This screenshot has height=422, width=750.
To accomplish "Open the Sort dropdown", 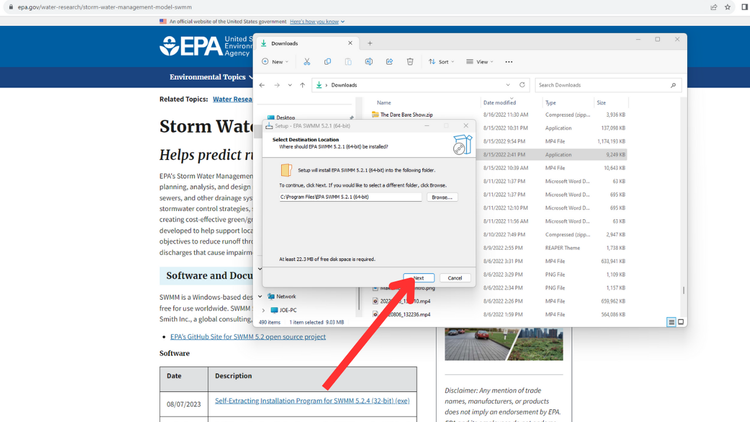I will pos(441,62).
